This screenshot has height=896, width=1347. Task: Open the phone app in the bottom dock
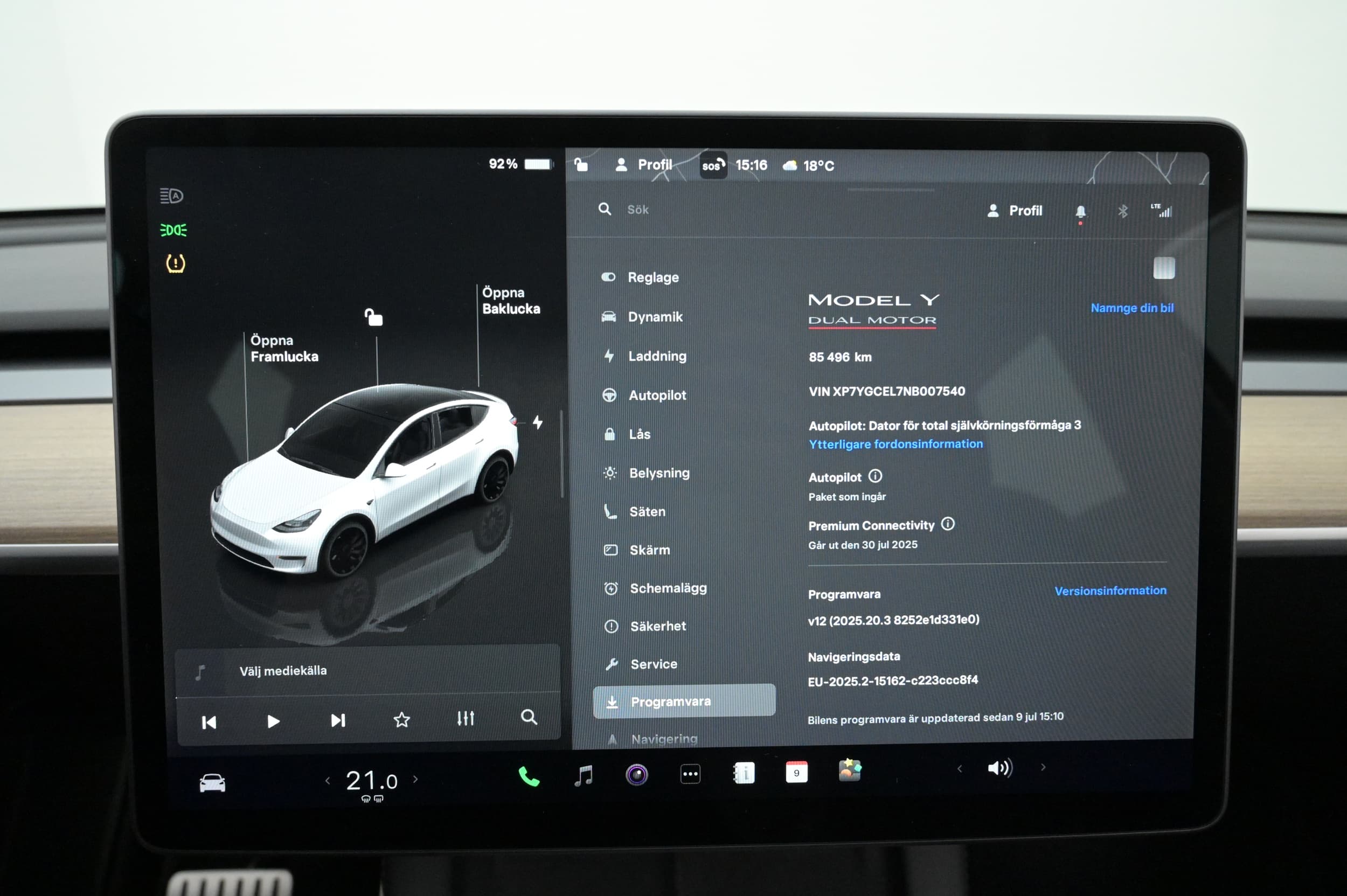tap(529, 776)
